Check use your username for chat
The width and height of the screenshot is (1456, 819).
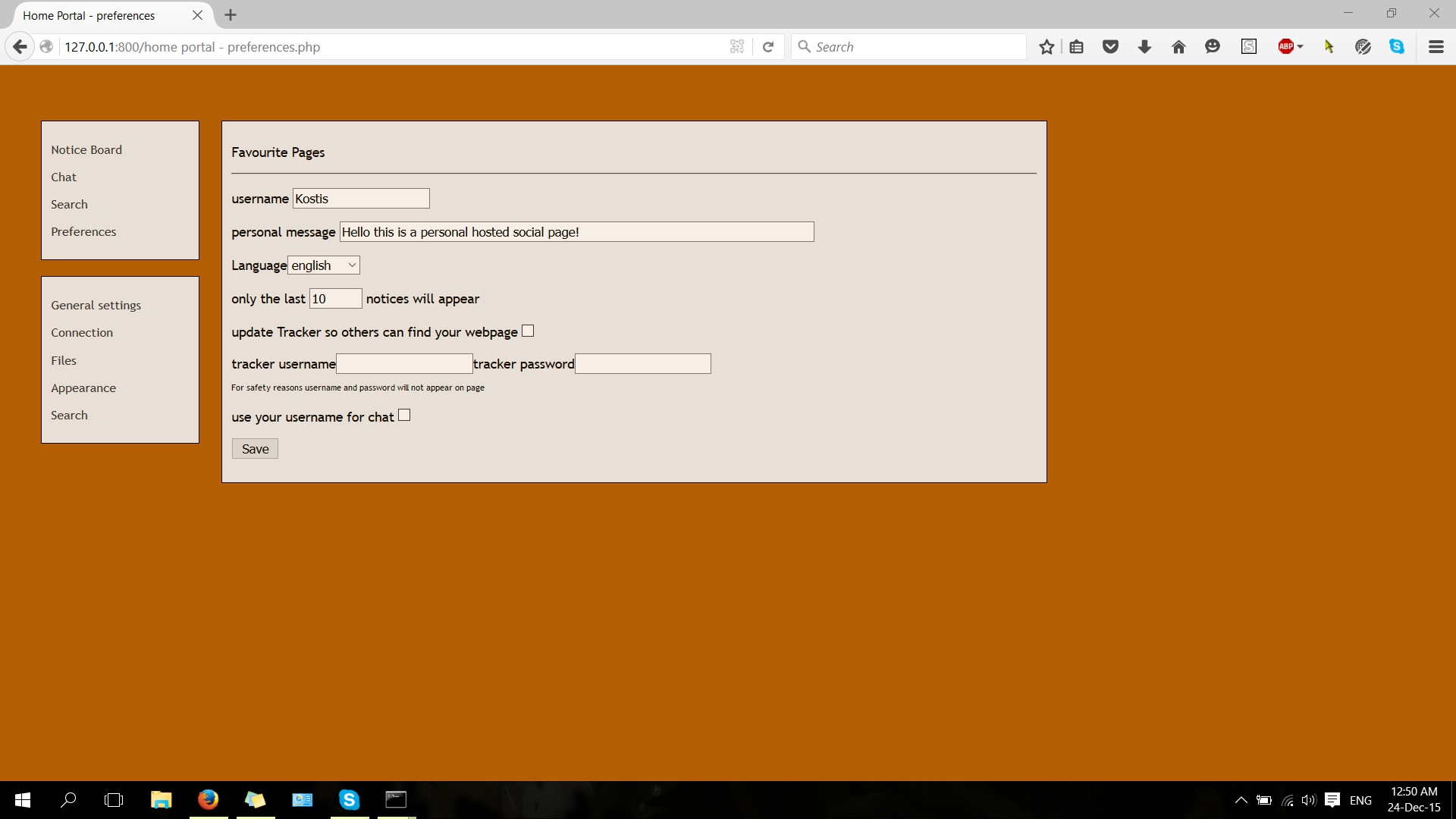(404, 415)
